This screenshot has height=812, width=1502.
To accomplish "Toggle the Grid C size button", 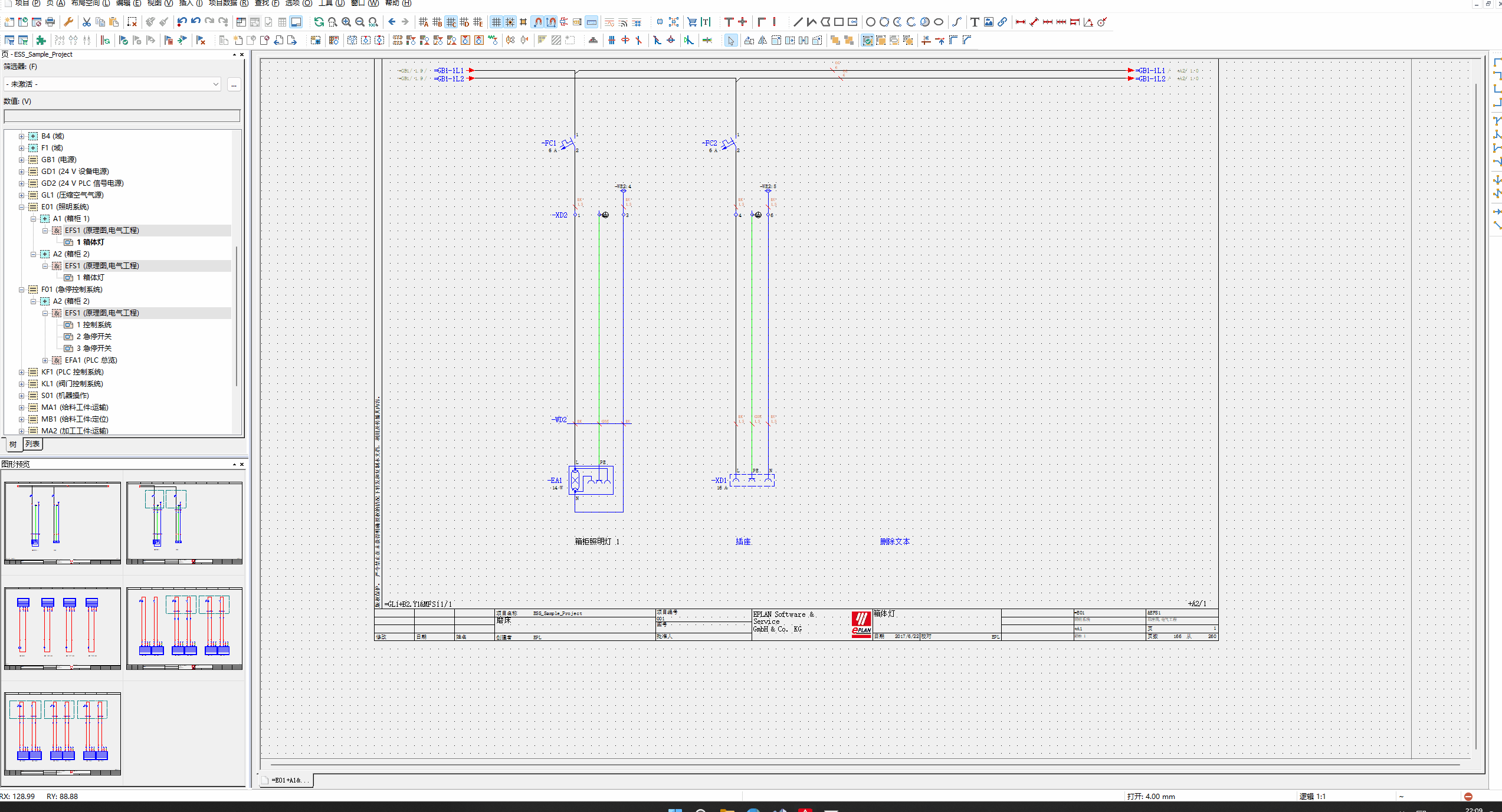I will pyautogui.click(x=451, y=22).
